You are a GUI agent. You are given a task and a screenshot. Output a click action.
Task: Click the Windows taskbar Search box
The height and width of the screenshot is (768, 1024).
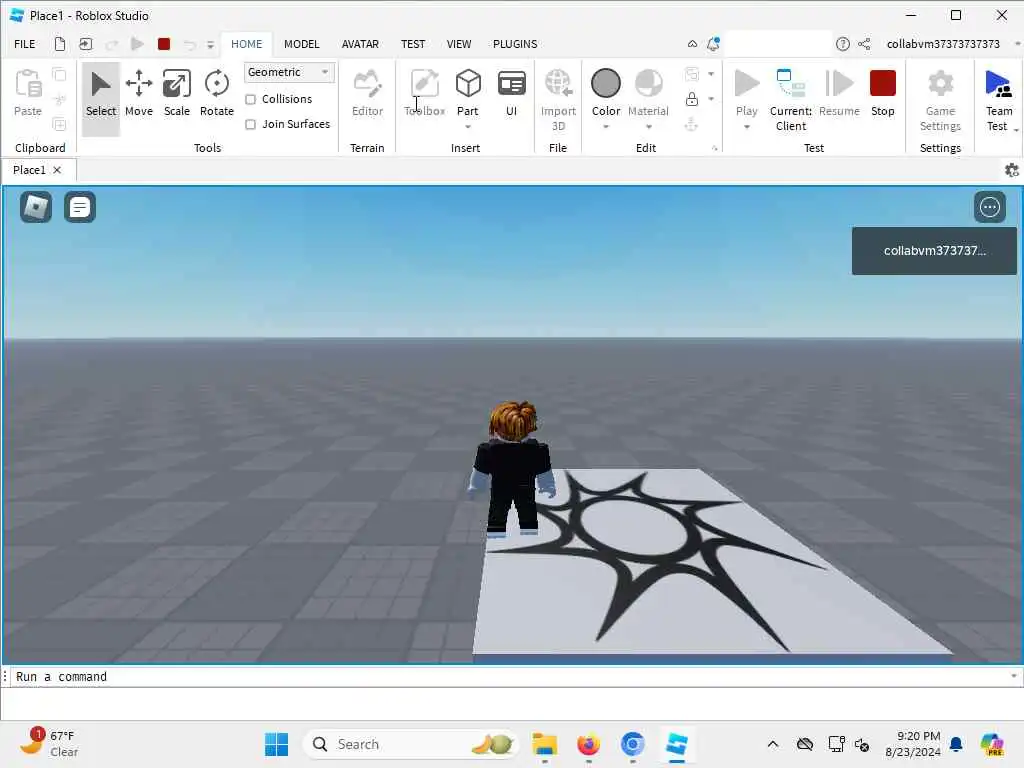tap(410, 744)
